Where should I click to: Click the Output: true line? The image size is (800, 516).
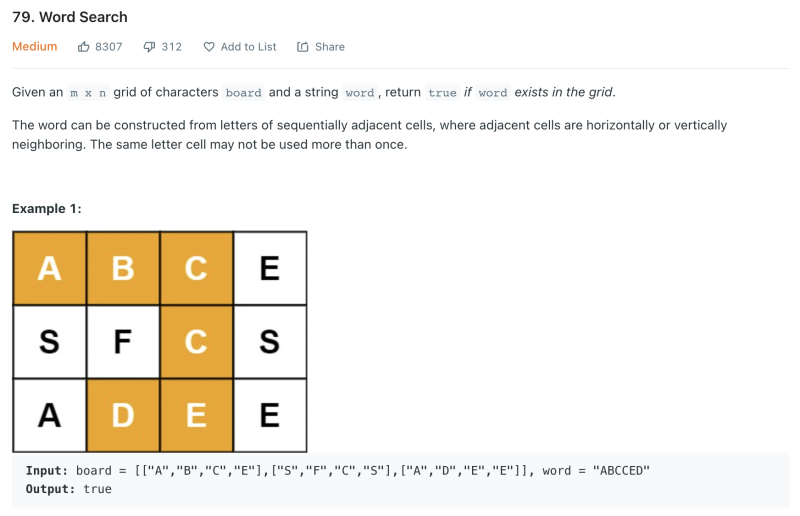[69, 489]
